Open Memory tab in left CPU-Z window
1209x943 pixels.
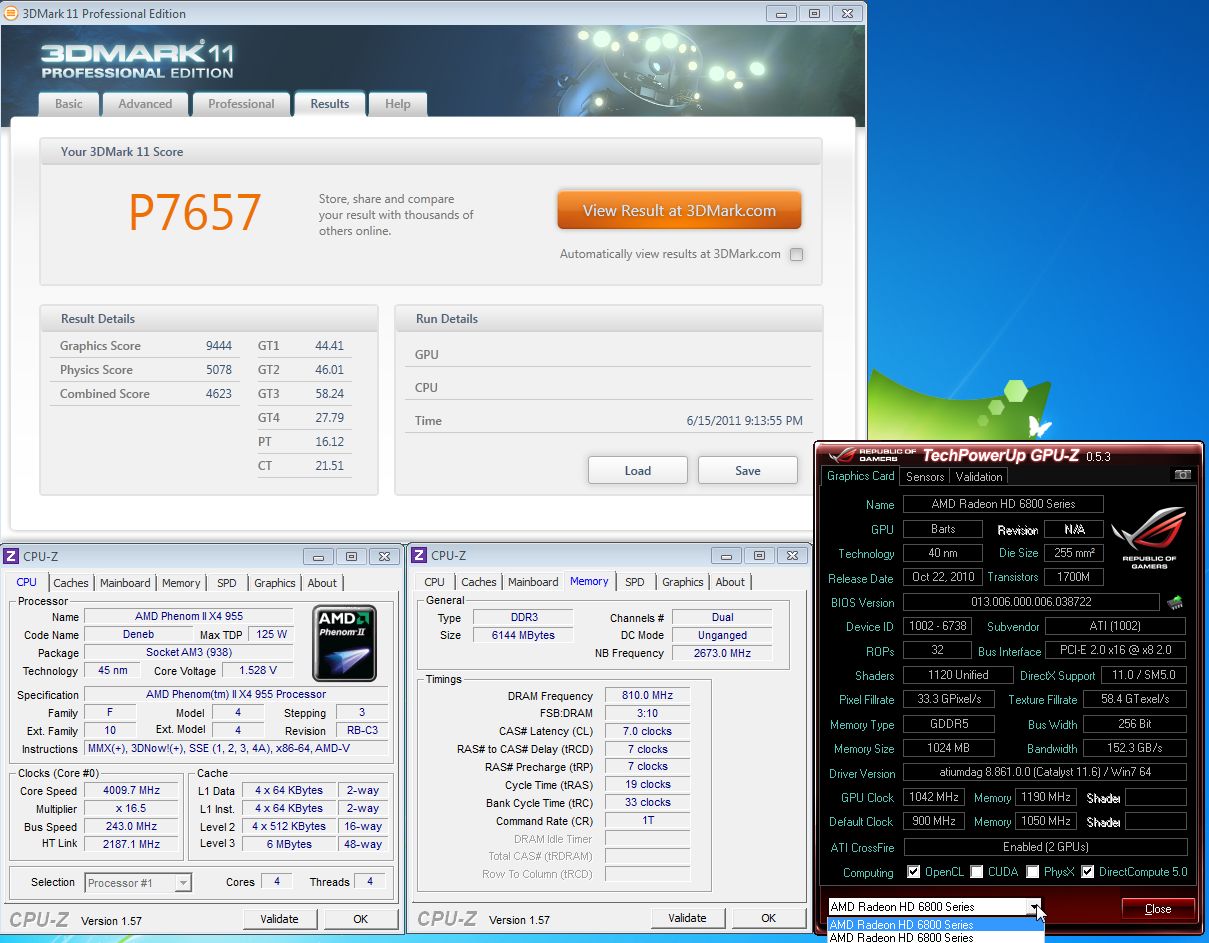[x=181, y=583]
